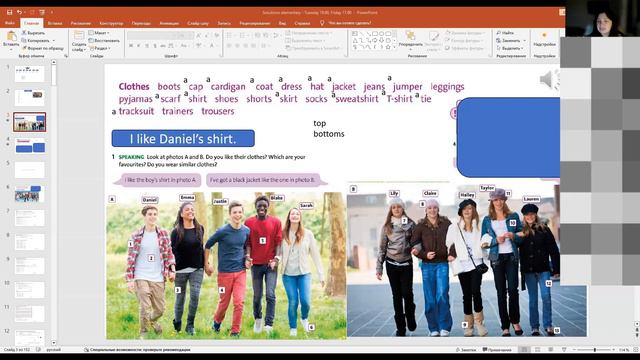
Task: Switch to Reading view in the status bar
Action: [x=551, y=350]
